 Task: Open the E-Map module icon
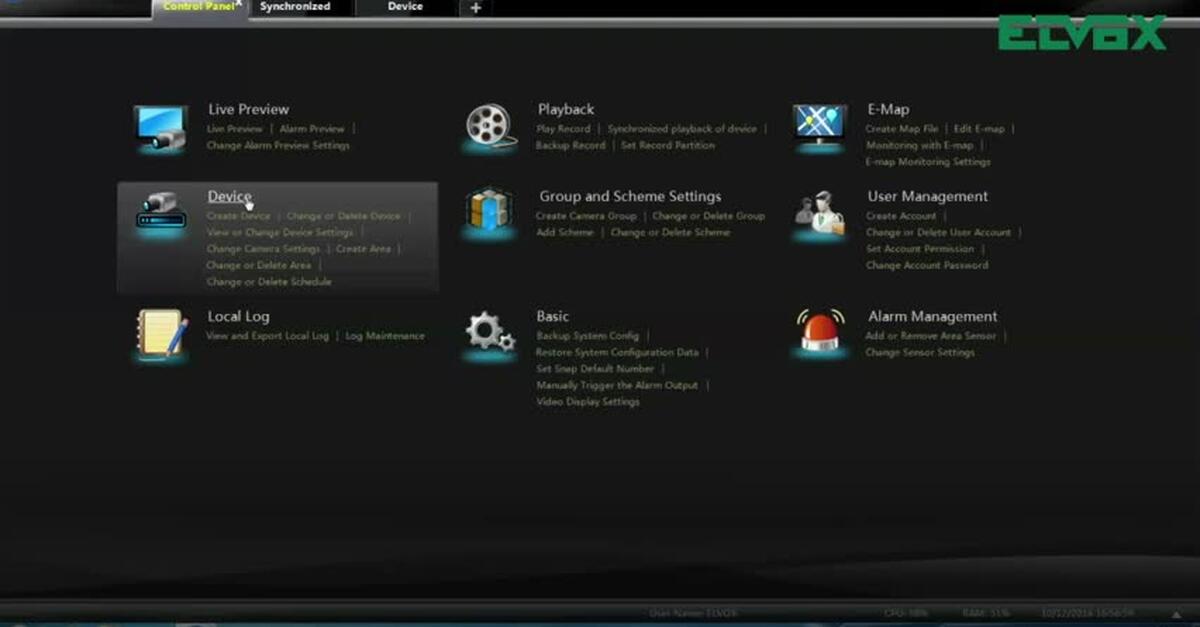click(820, 123)
